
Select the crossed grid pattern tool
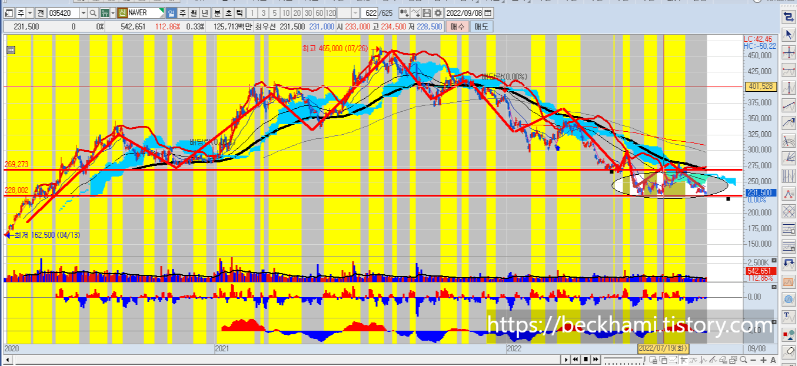[x=788, y=210]
